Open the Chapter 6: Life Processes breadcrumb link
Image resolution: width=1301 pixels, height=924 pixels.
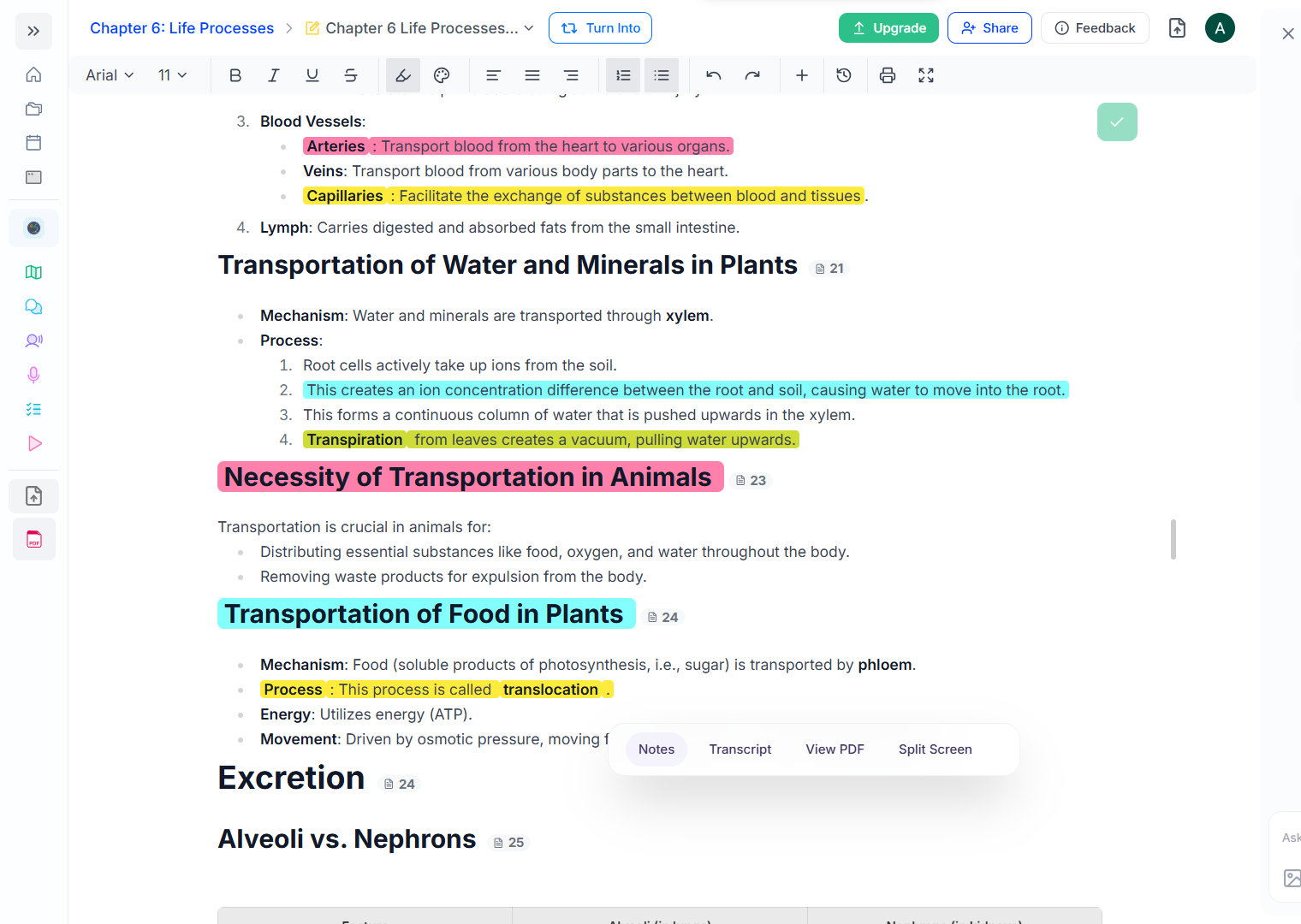tap(181, 28)
